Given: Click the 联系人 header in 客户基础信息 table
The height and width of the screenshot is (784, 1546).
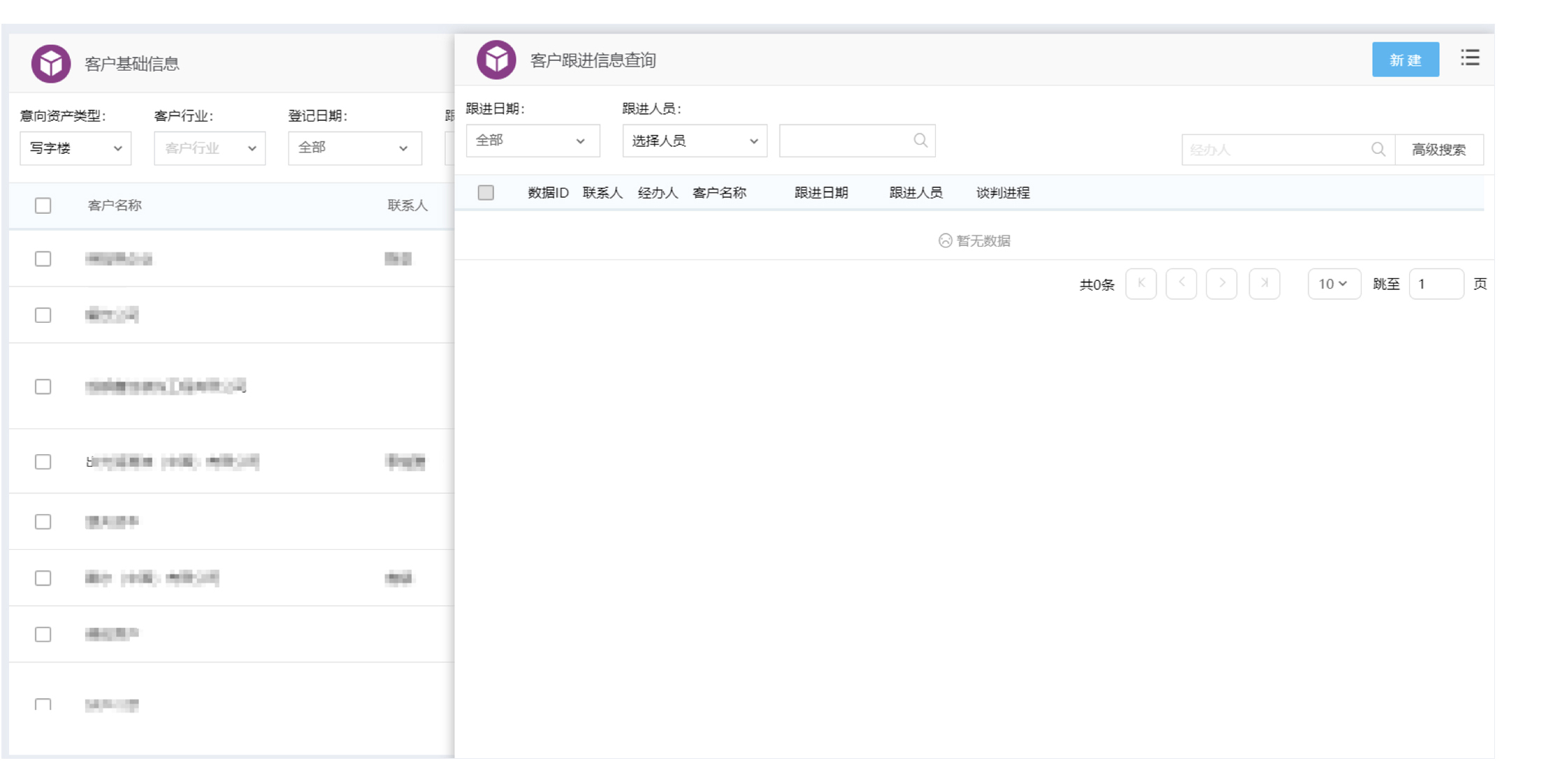Looking at the screenshot, I should coord(407,205).
